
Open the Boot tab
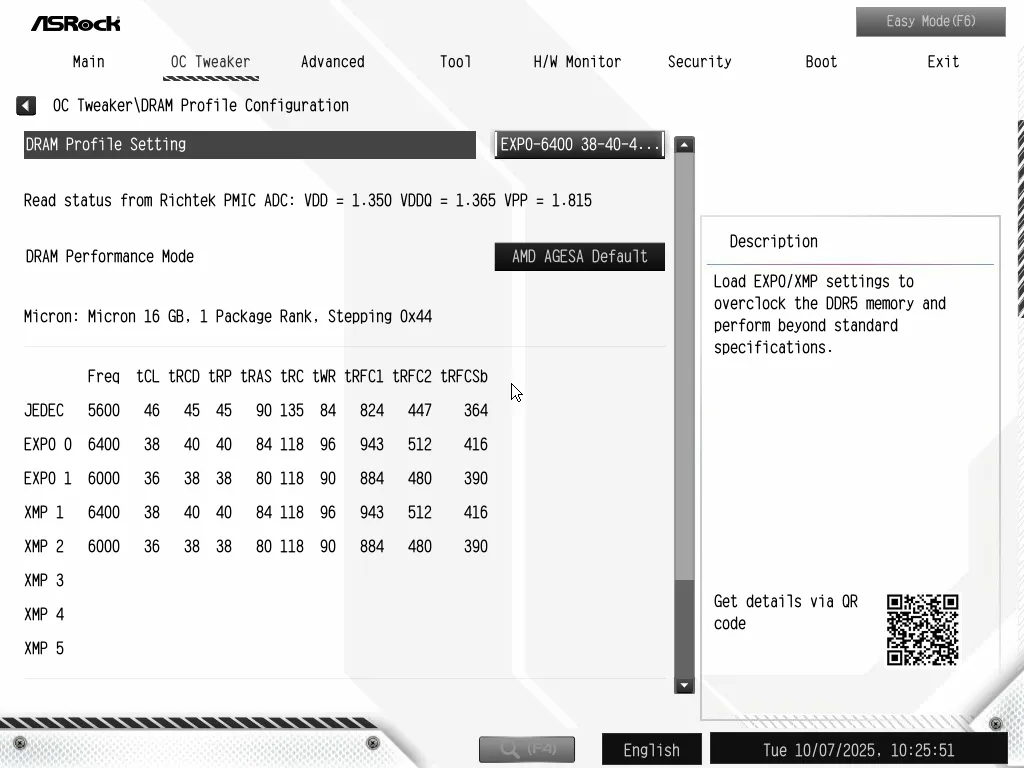click(x=821, y=62)
